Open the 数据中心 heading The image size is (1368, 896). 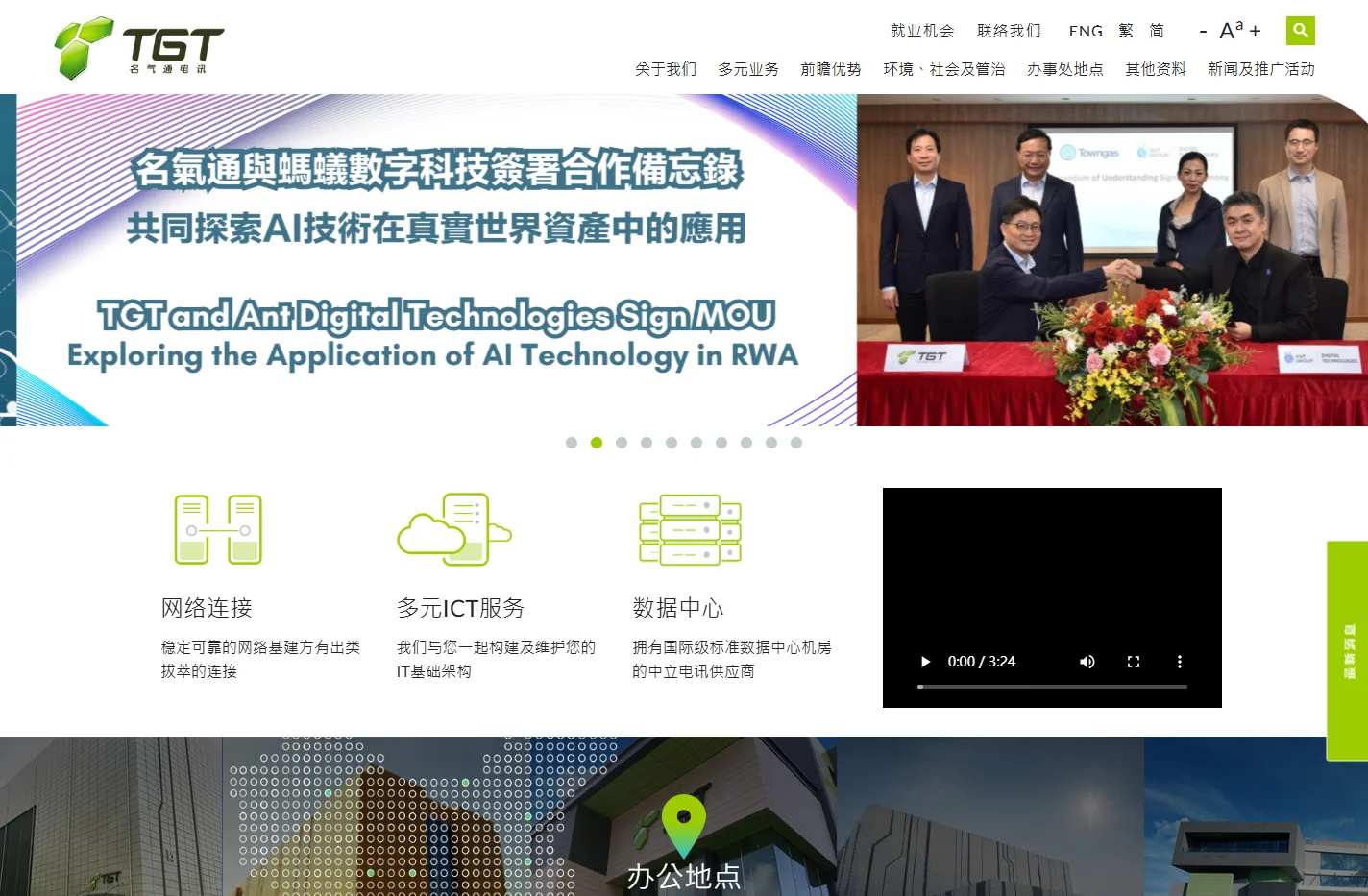[x=678, y=608]
